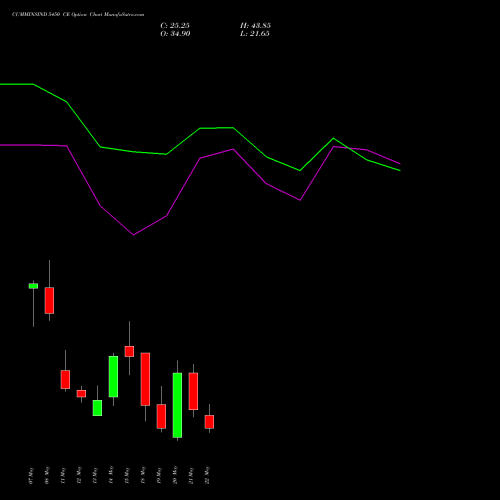Click the red candlestick above 11 May
This screenshot has height=500, width=500.
pos(65,379)
